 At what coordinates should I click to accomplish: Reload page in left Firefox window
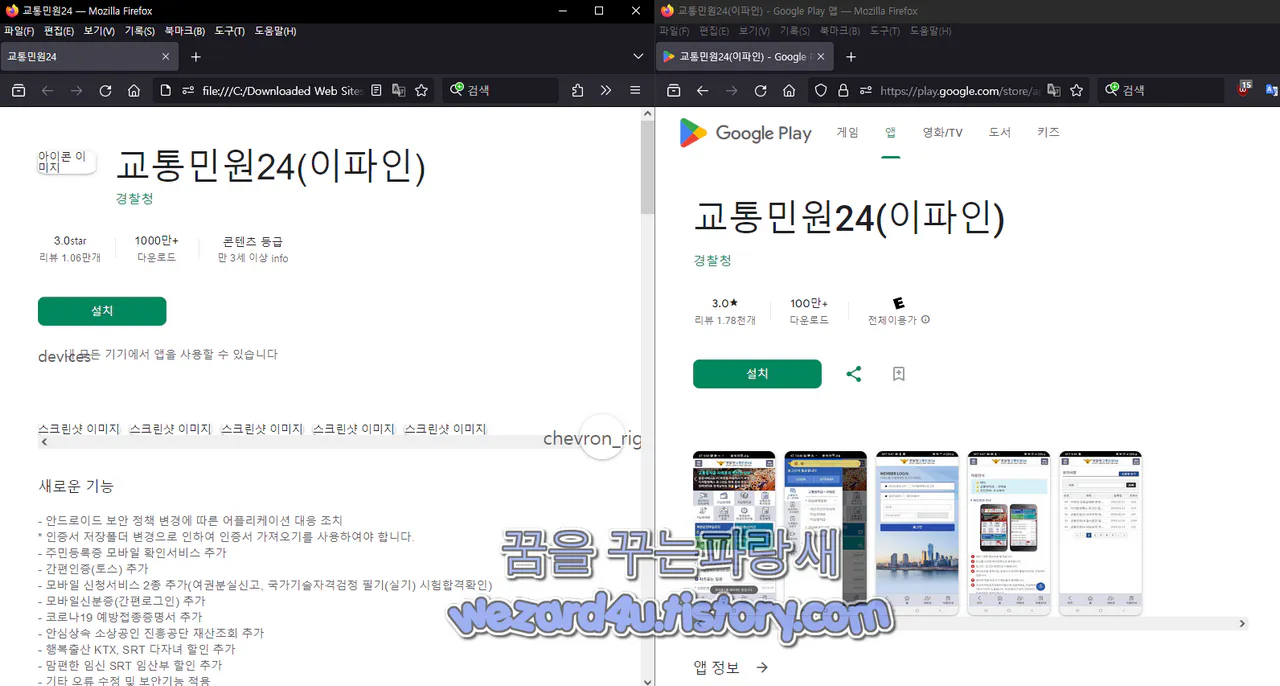[x=105, y=90]
